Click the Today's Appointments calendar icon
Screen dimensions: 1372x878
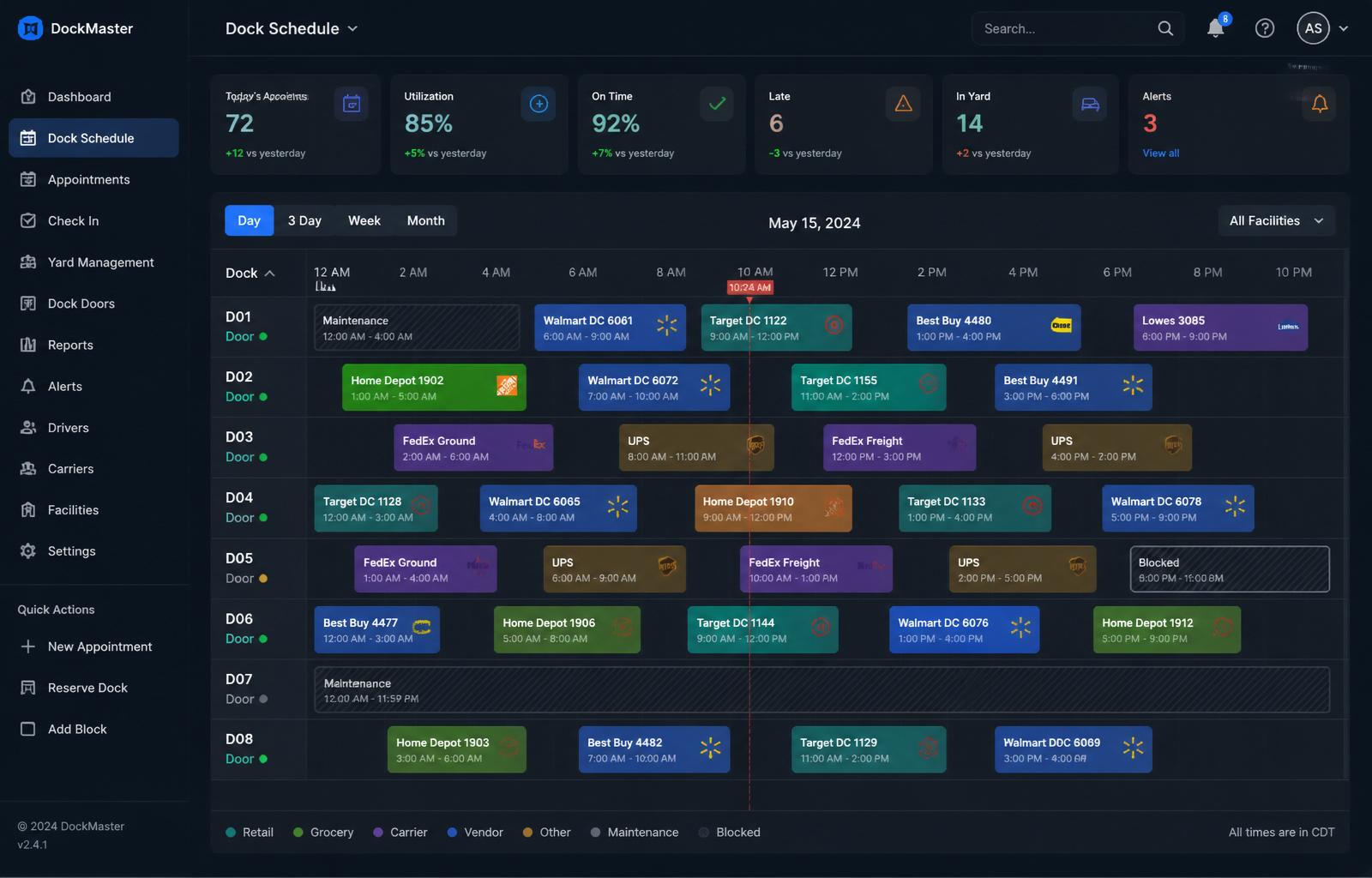tap(352, 104)
